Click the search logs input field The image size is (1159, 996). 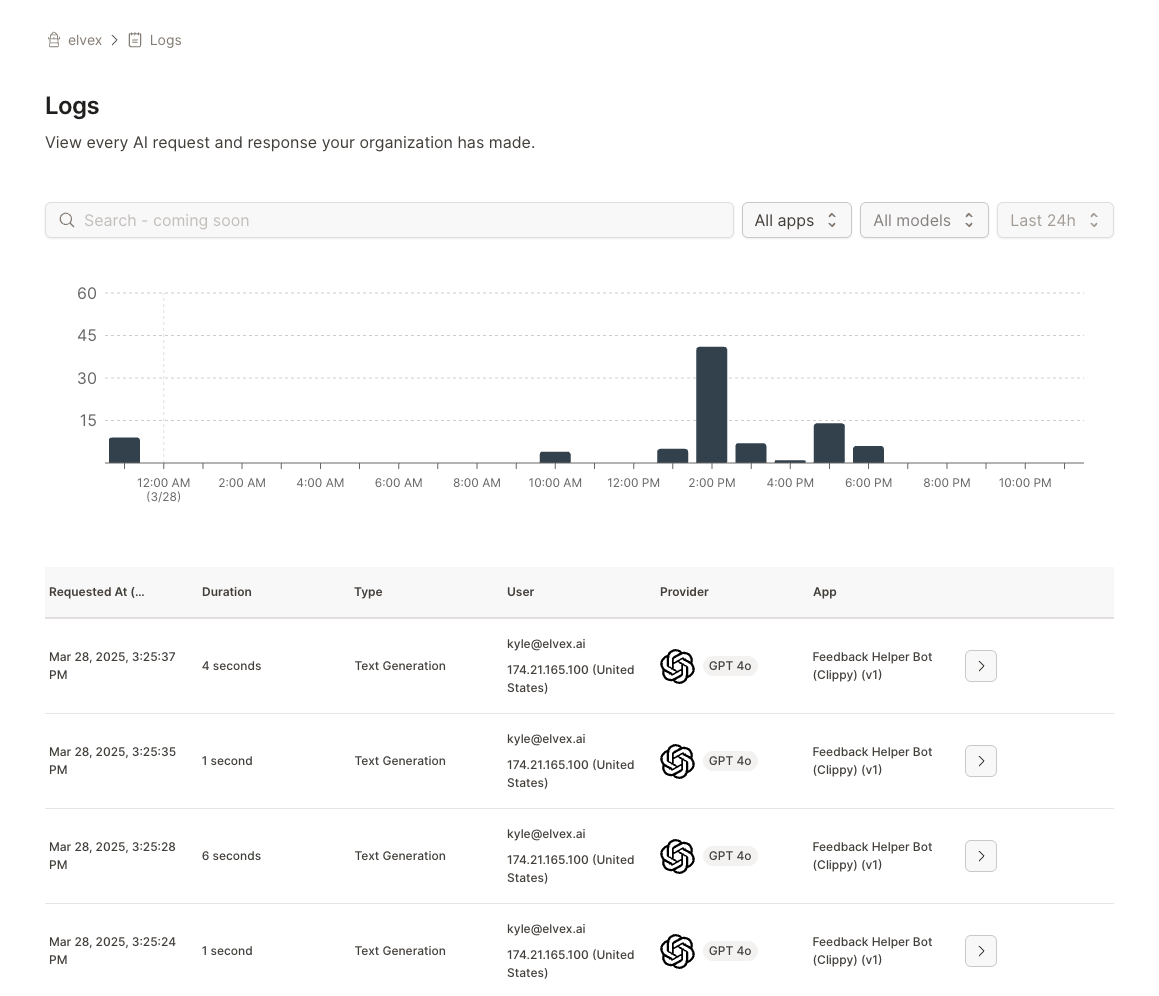tap(400, 220)
